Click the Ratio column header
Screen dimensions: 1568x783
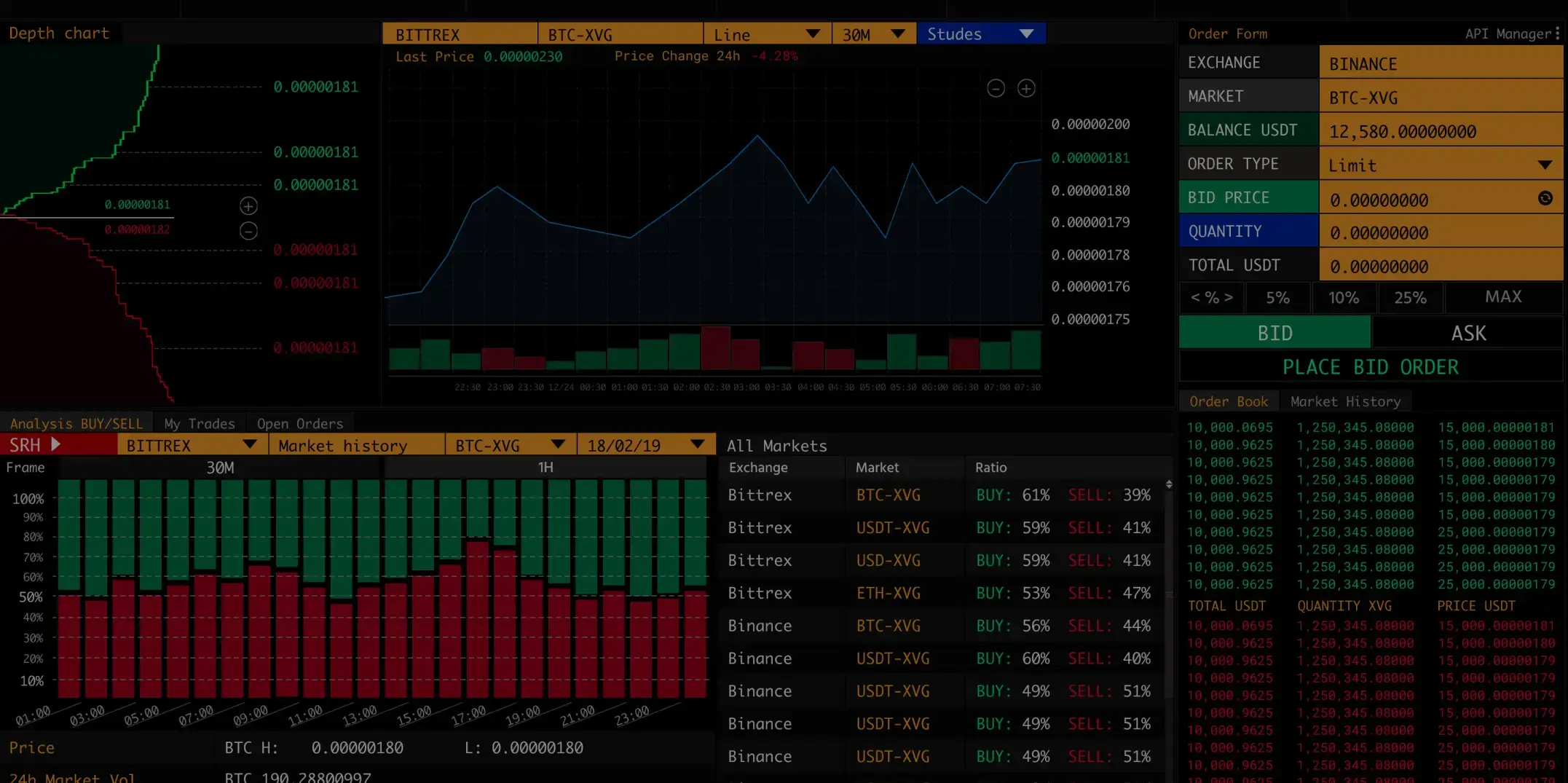coord(990,467)
